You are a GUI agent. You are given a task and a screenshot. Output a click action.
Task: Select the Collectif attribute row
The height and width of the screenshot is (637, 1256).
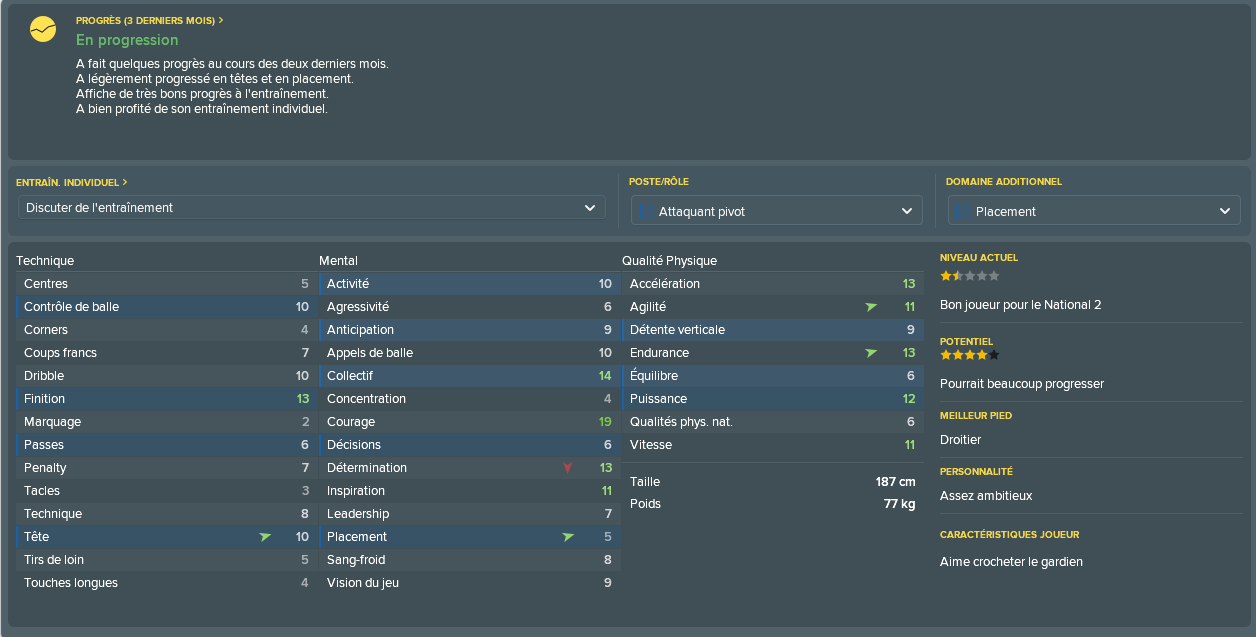point(469,376)
